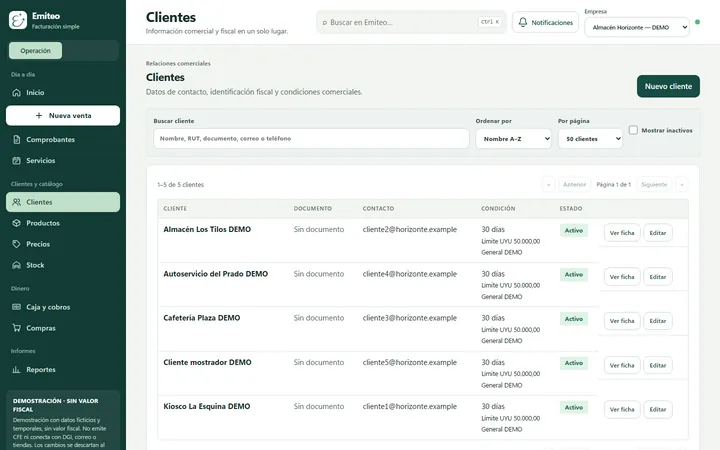
Task: Click the Almacén Los Tilos DEMO client name
Action: coord(207,230)
